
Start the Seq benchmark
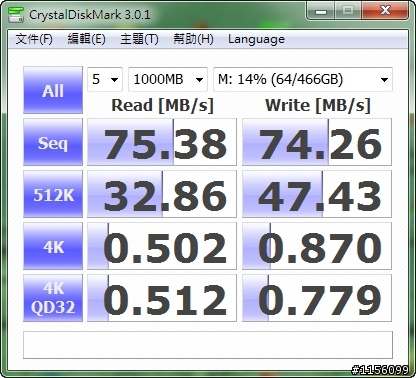[x=53, y=142]
